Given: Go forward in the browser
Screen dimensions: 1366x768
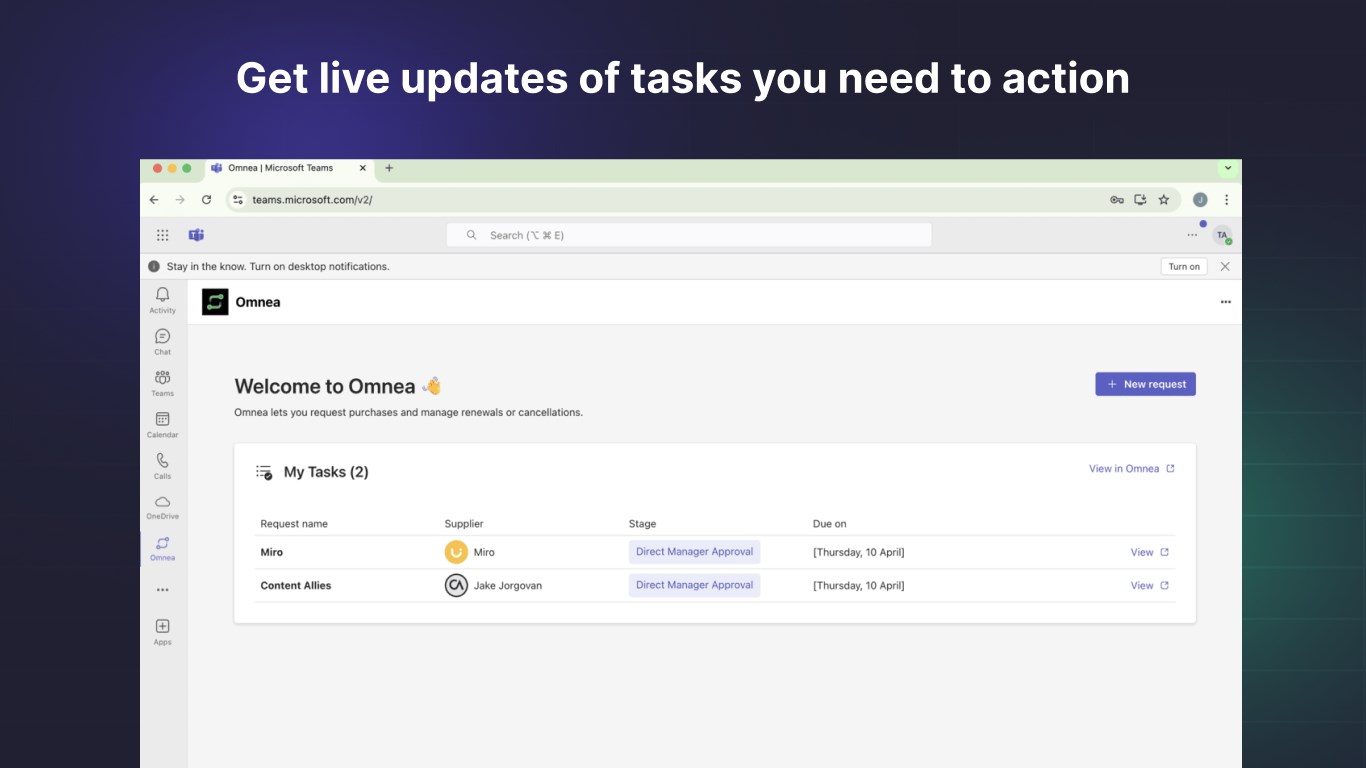Looking at the screenshot, I should click(180, 200).
